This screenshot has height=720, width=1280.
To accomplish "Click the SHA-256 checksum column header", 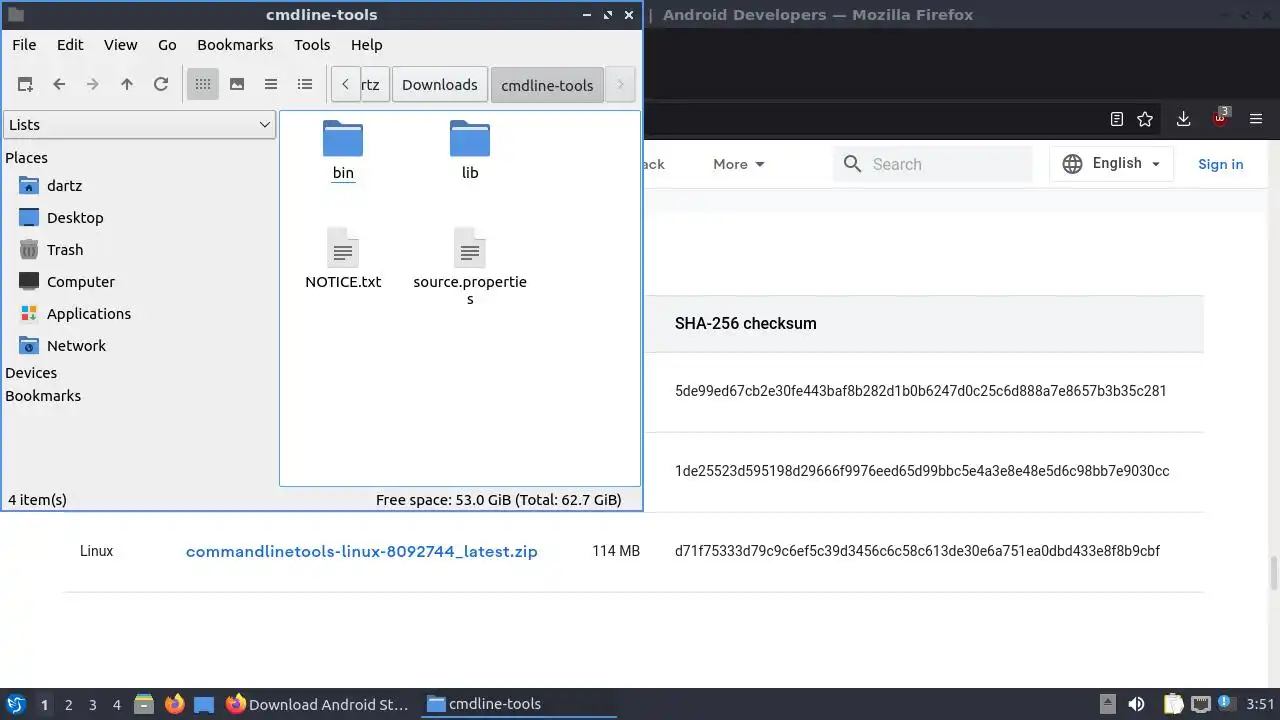I will [x=746, y=324].
